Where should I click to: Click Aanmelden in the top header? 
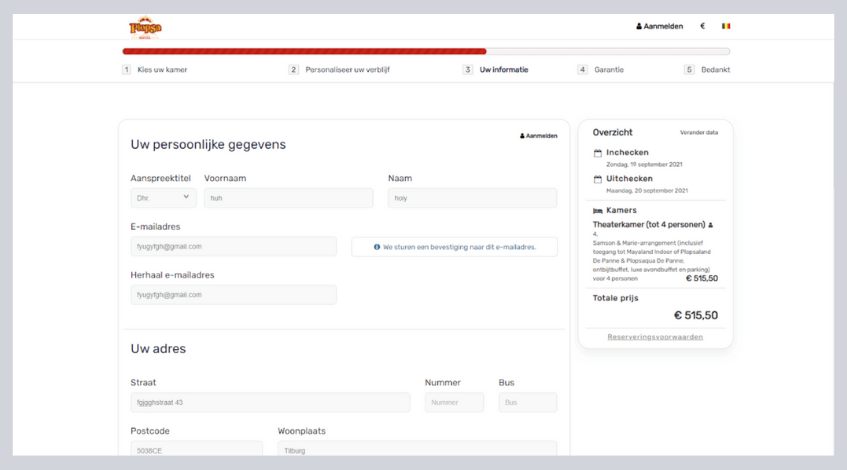pyautogui.click(x=659, y=26)
